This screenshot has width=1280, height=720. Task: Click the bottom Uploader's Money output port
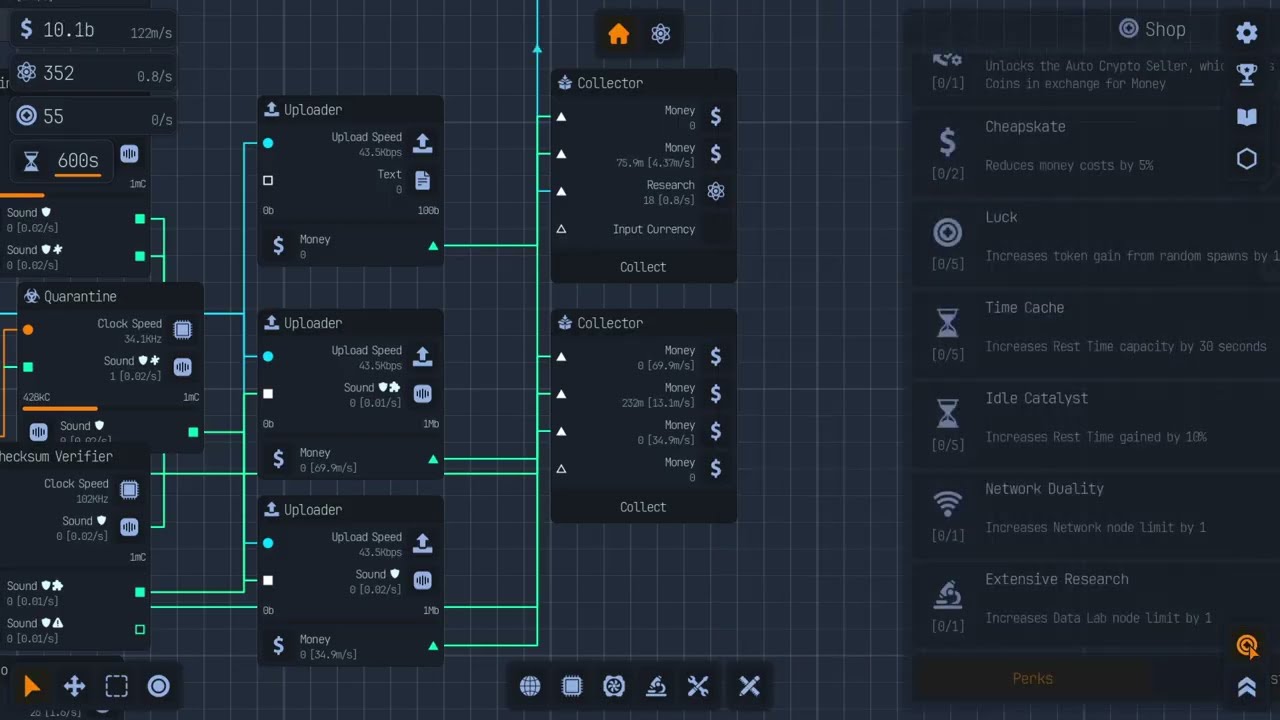[433, 646]
